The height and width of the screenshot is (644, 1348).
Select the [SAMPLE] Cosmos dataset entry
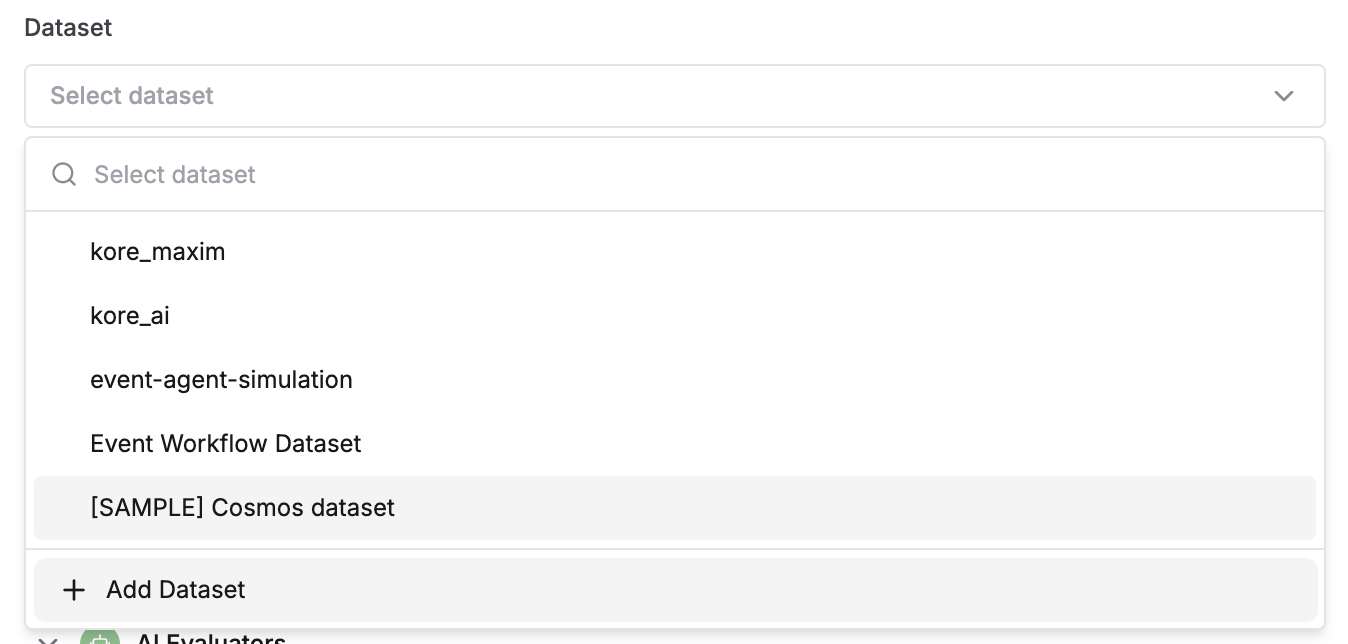point(675,508)
